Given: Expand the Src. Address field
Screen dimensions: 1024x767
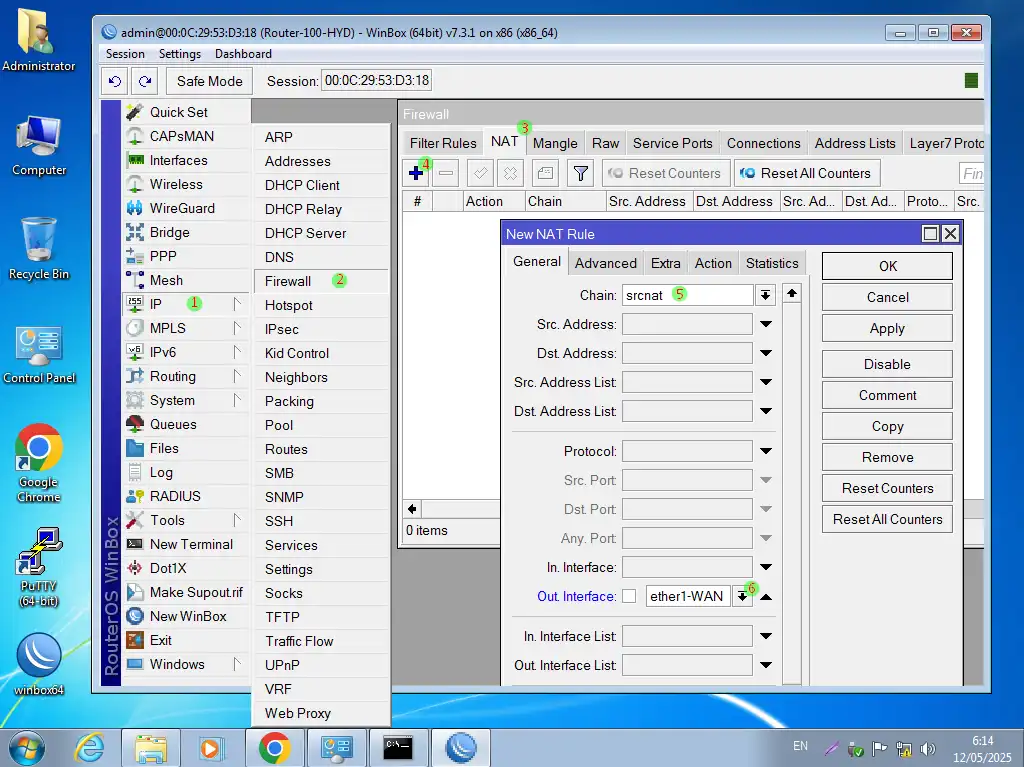Looking at the screenshot, I should [x=766, y=324].
